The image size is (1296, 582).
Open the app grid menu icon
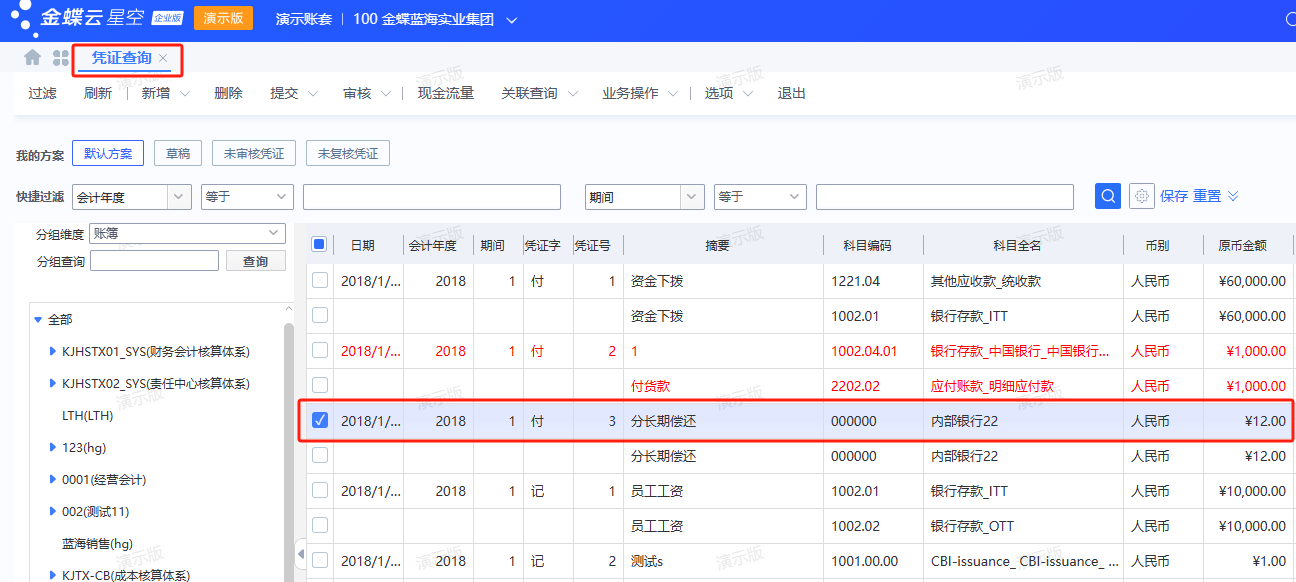pos(61,58)
